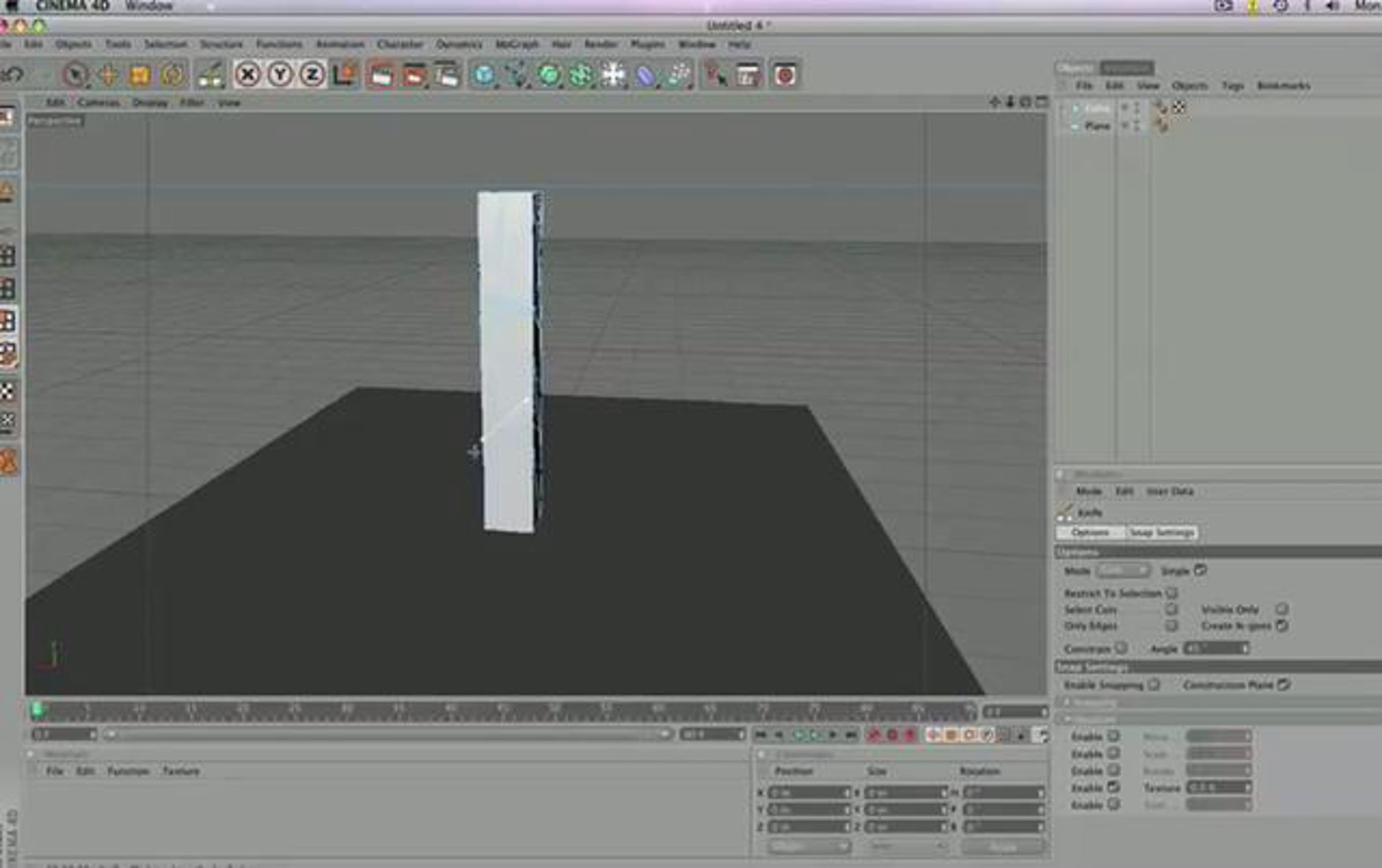Toggle the Visible Only checkbox
The width and height of the screenshot is (1382, 868).
pos(1282,609)
